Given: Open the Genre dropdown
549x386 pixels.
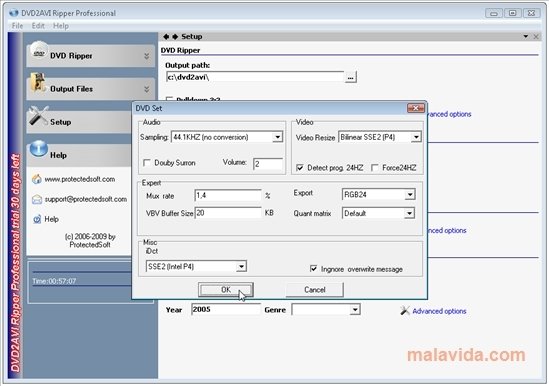Looking at the screenshot, I should (x=355, y=310).
